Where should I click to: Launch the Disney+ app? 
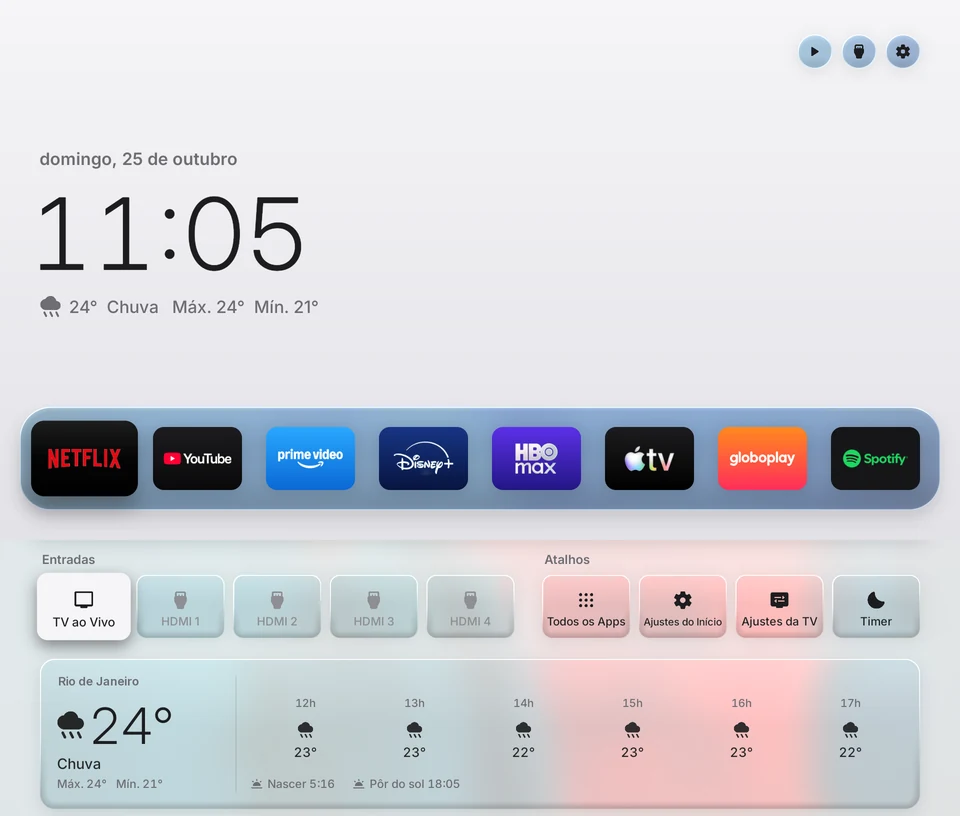[x=423, y=459]
